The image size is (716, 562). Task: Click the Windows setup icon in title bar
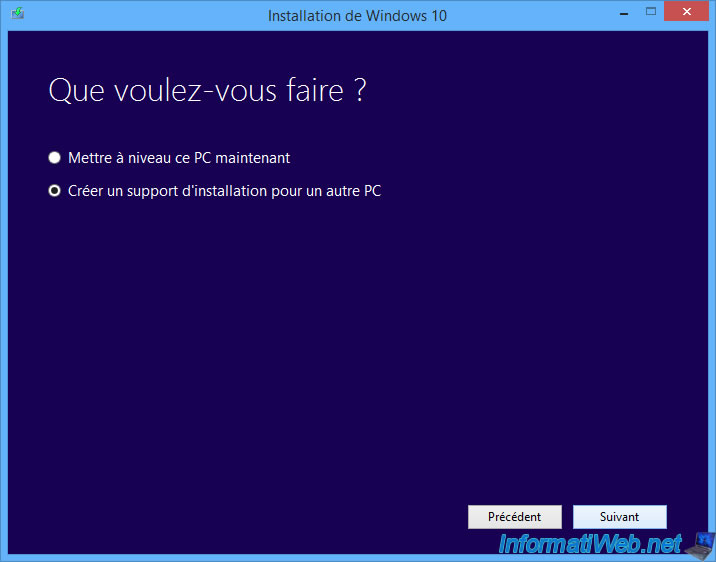(16, 15)
